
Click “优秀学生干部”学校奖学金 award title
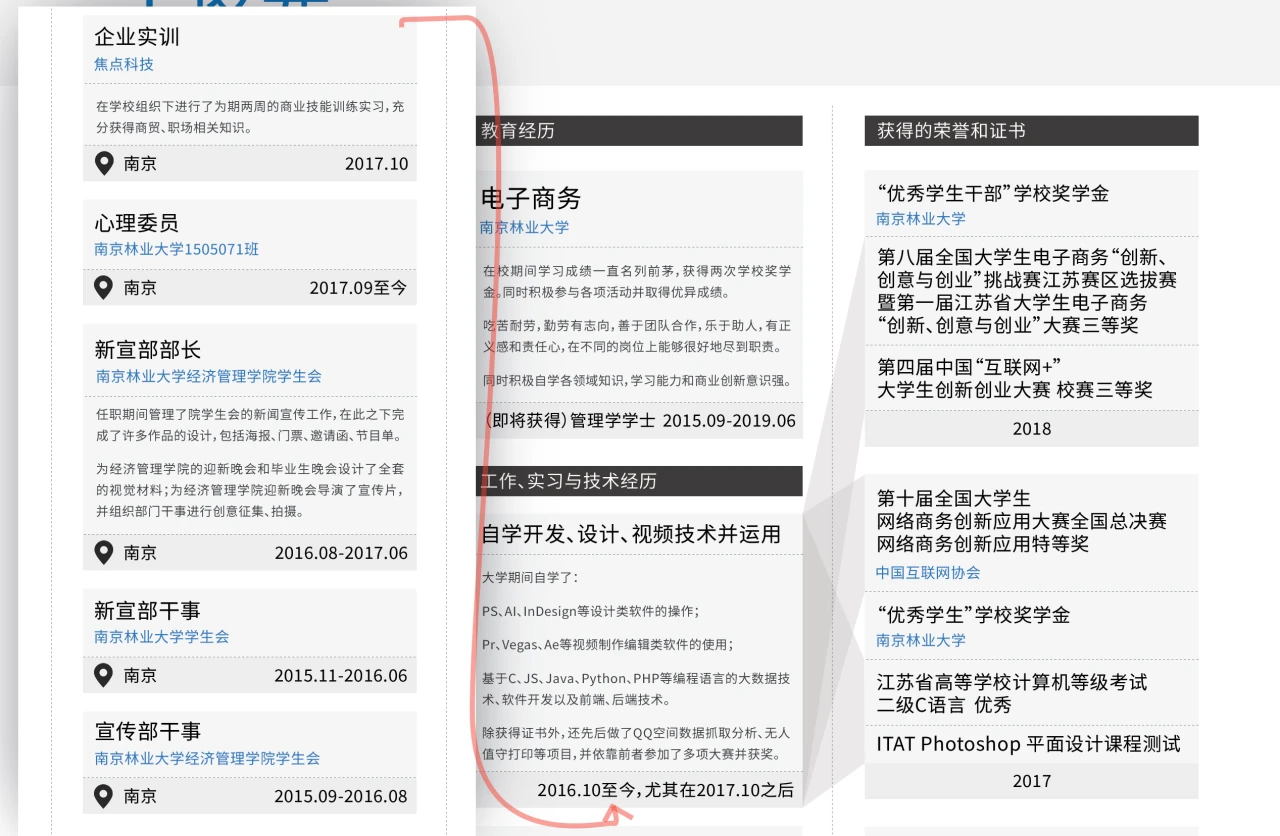click(993, 194)
